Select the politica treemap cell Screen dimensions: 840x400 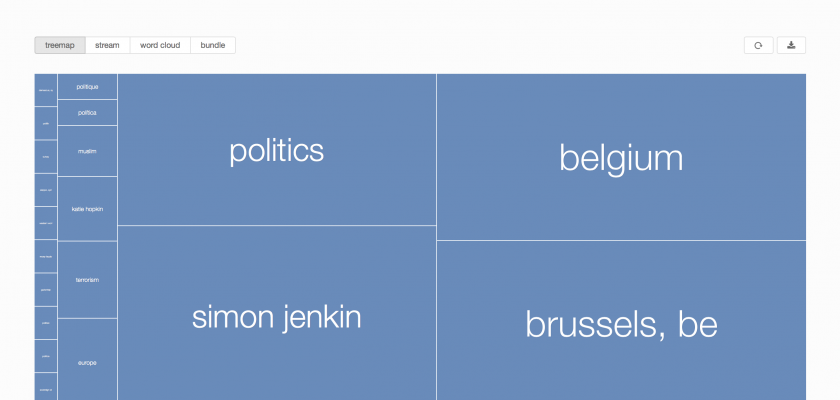(x=87, y=113)
